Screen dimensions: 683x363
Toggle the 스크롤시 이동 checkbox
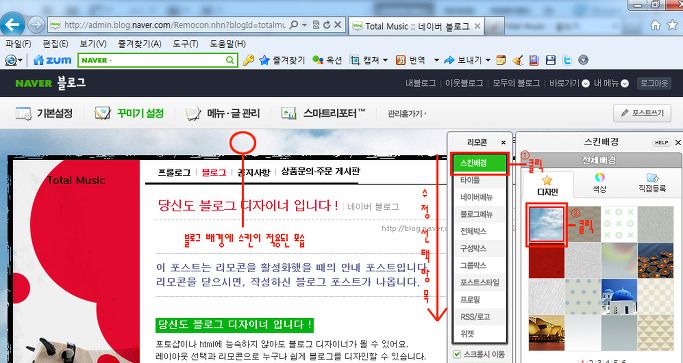click(x=457, y=354)
